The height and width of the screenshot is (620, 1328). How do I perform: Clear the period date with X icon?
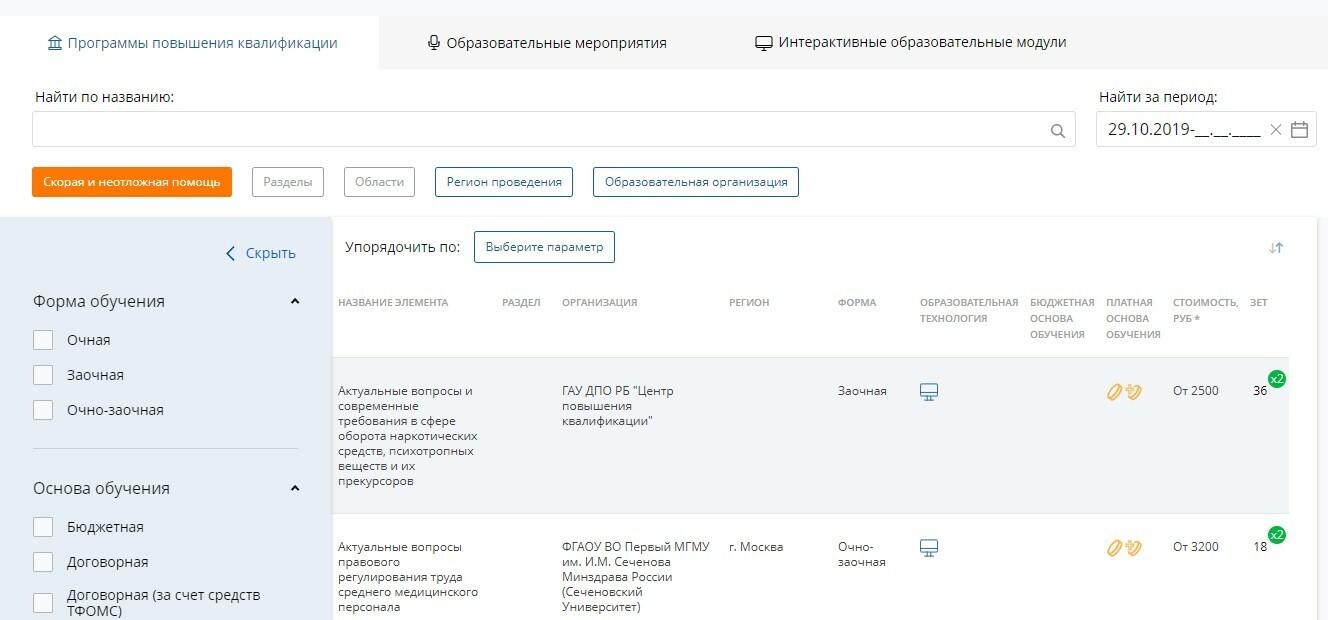1275,129
